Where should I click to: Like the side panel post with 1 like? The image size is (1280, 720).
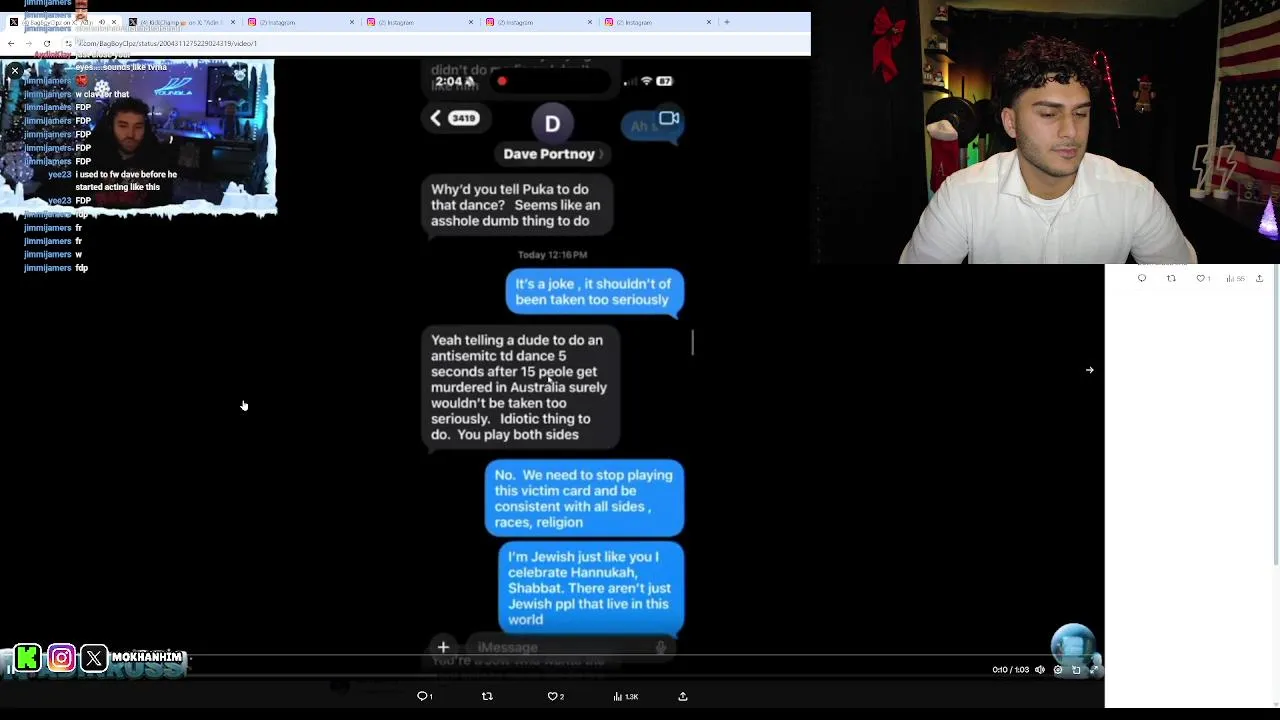pos(1203,279)
